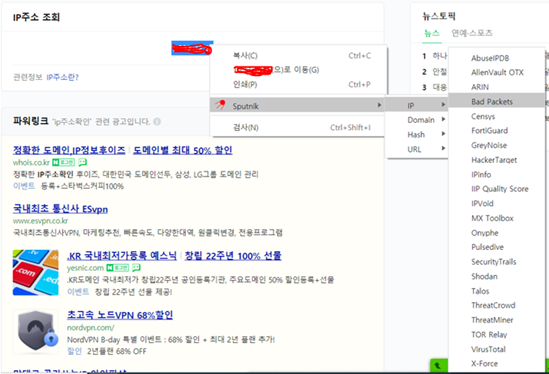Click the N로그인 badge next to yesnic.com
Image resolution: width=549 pixels, height=374 pixels.
click(118, 268)
